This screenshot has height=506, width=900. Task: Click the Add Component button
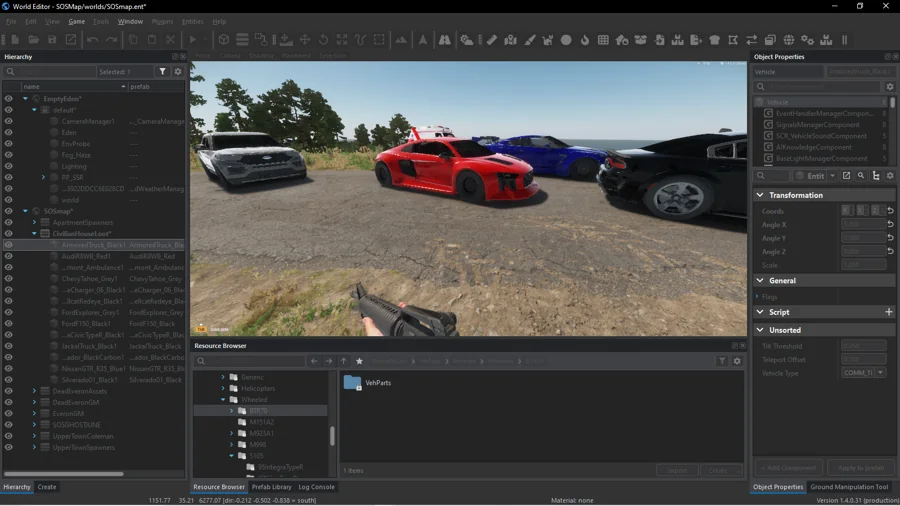[789, 468]
